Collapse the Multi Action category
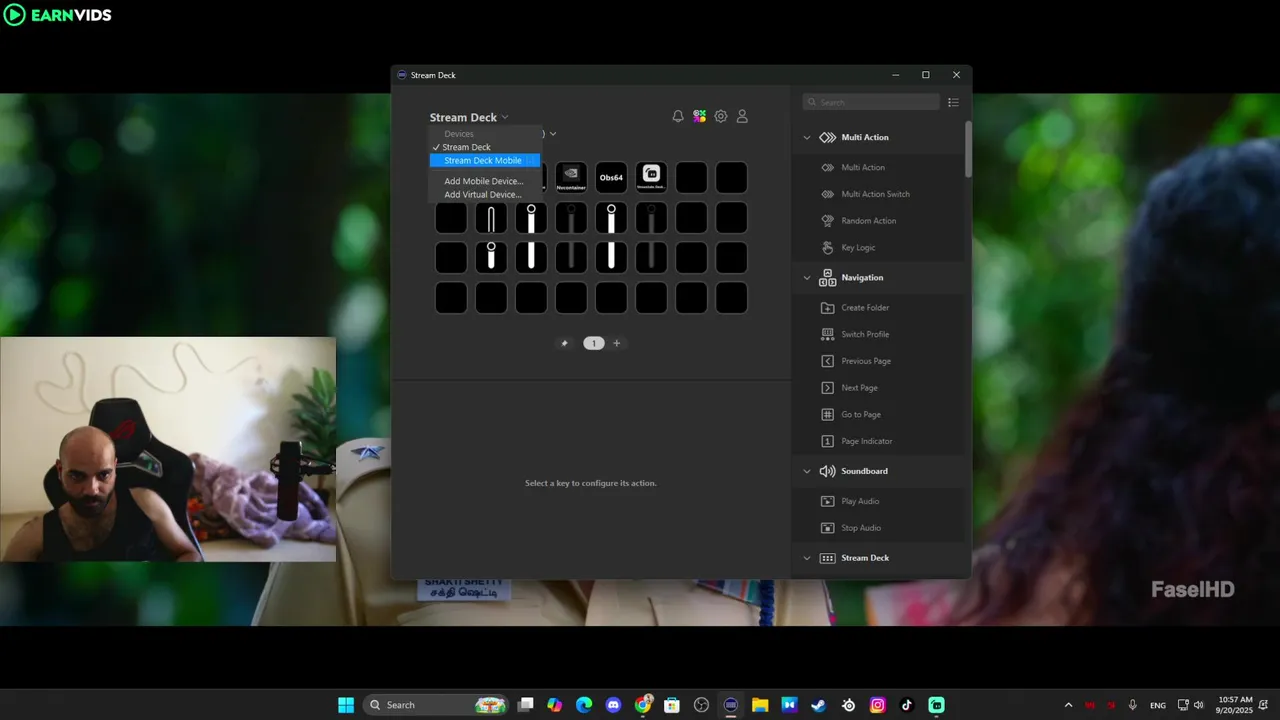The width and height of the screenshot is (1280, 720). pos(807,138)
